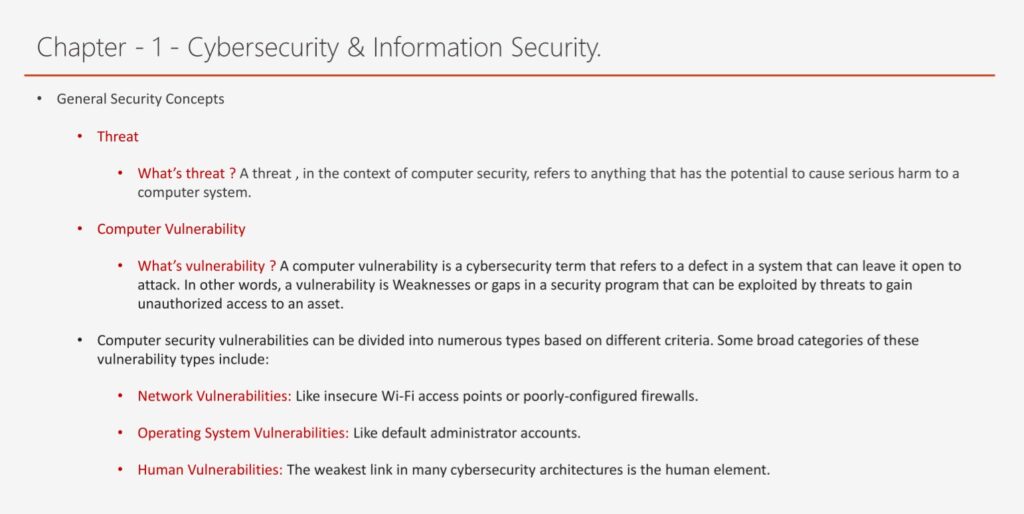
Task: Click the sentence starting 'Computer security vulnerabilities can be divided'
Action: click(x=400, y=340)
